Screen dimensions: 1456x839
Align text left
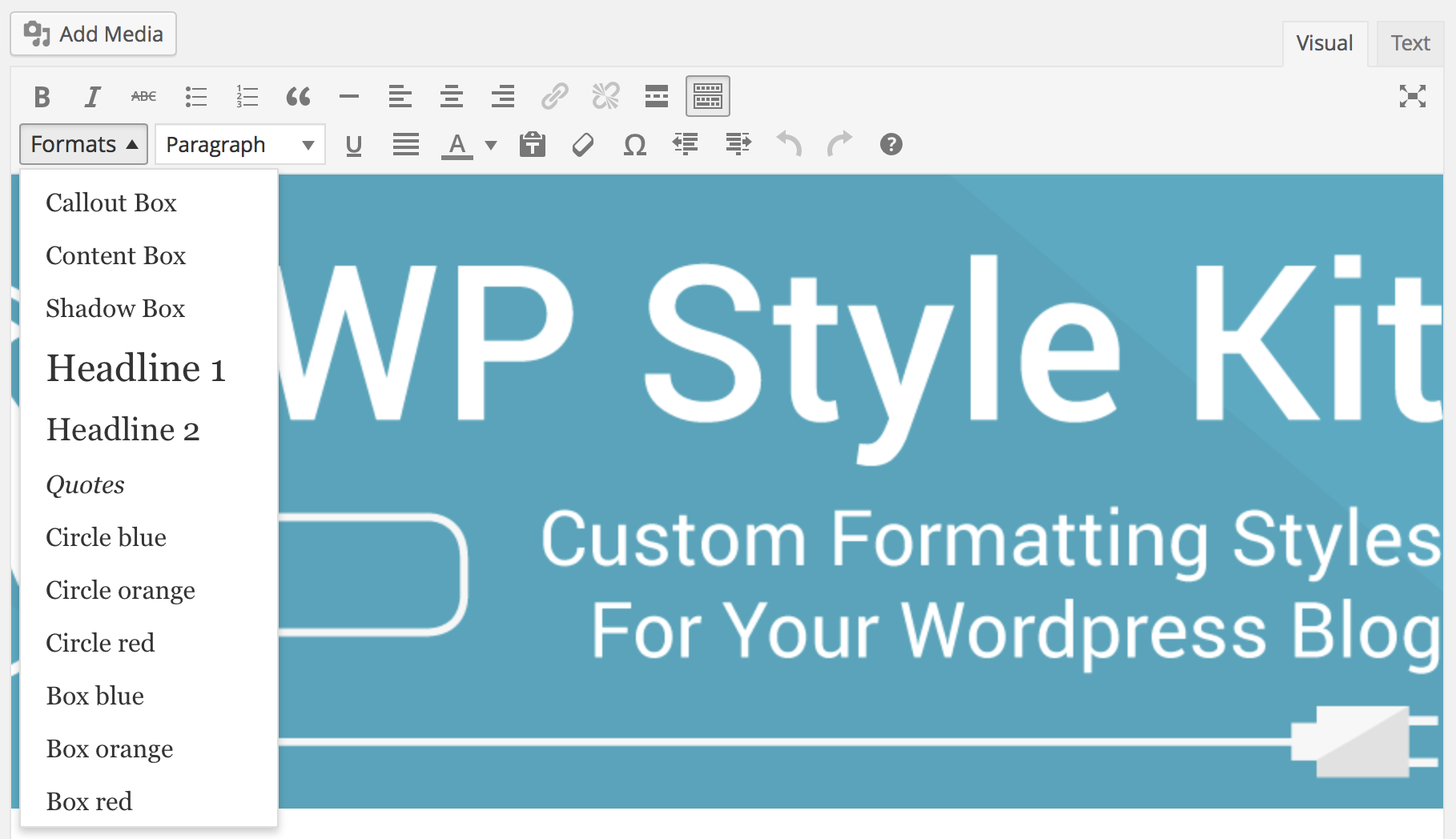[x=400, y=97]
